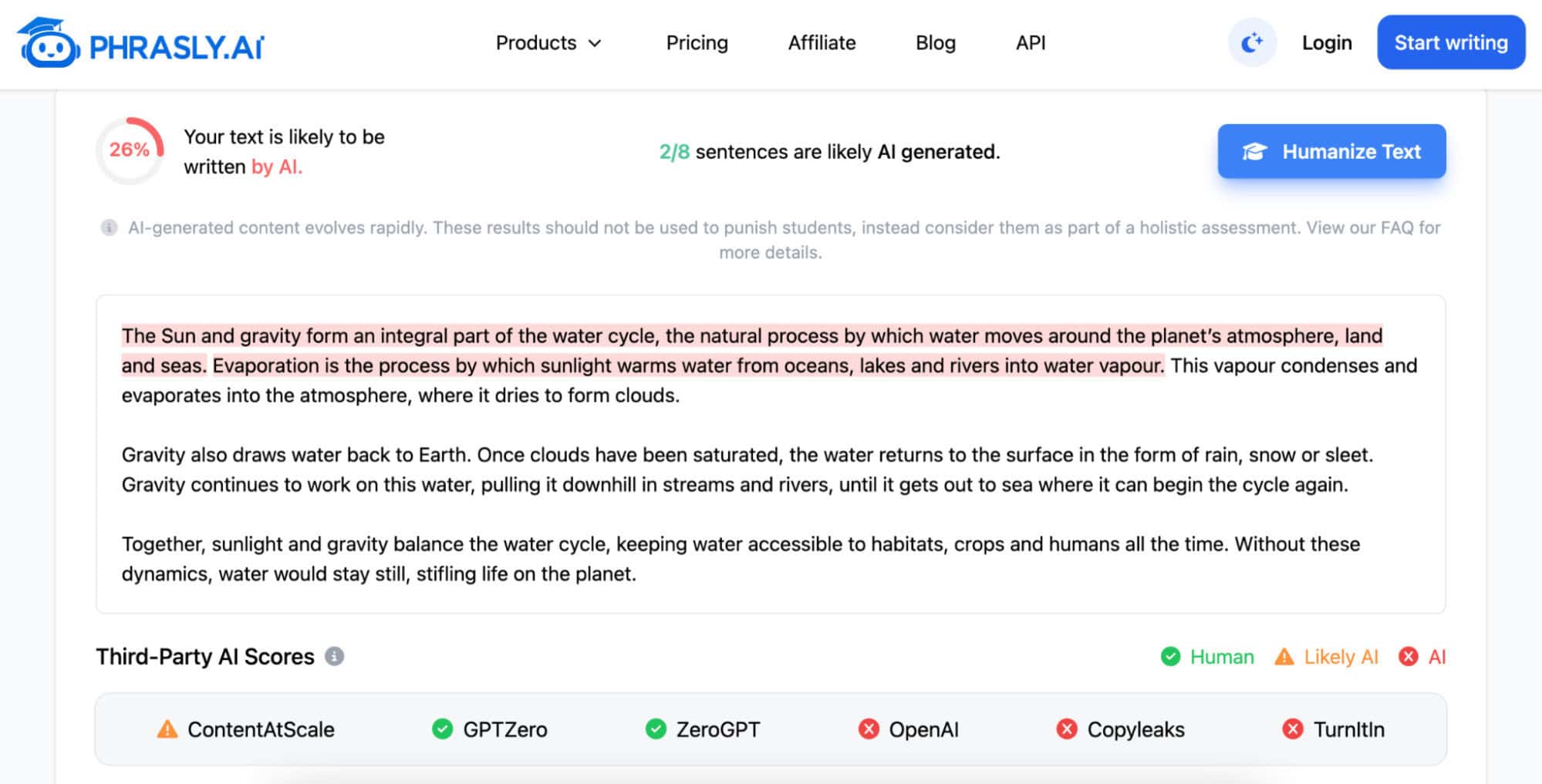Click the info icon next to the disclaimer text
Image resolution: width=1542 pixels, height=784 pixels.
click(x=108, y=227)
